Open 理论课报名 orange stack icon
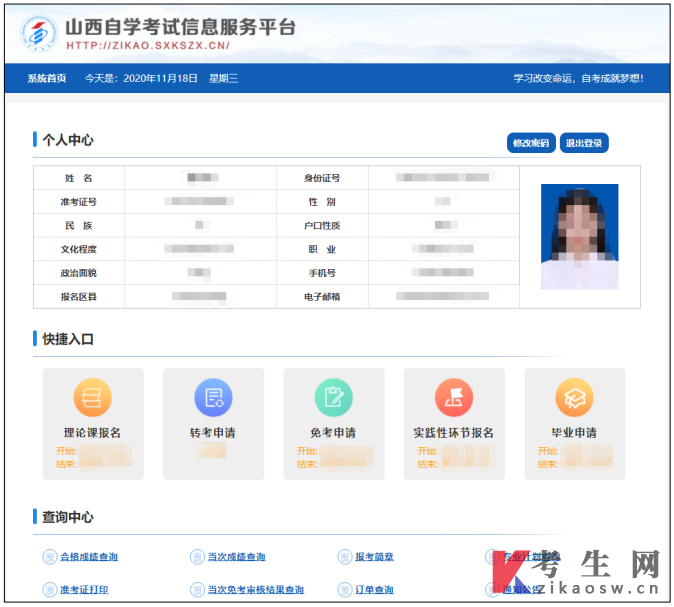Image resolution: width=674 pixels, height=607 pixels. pos(92,398)
